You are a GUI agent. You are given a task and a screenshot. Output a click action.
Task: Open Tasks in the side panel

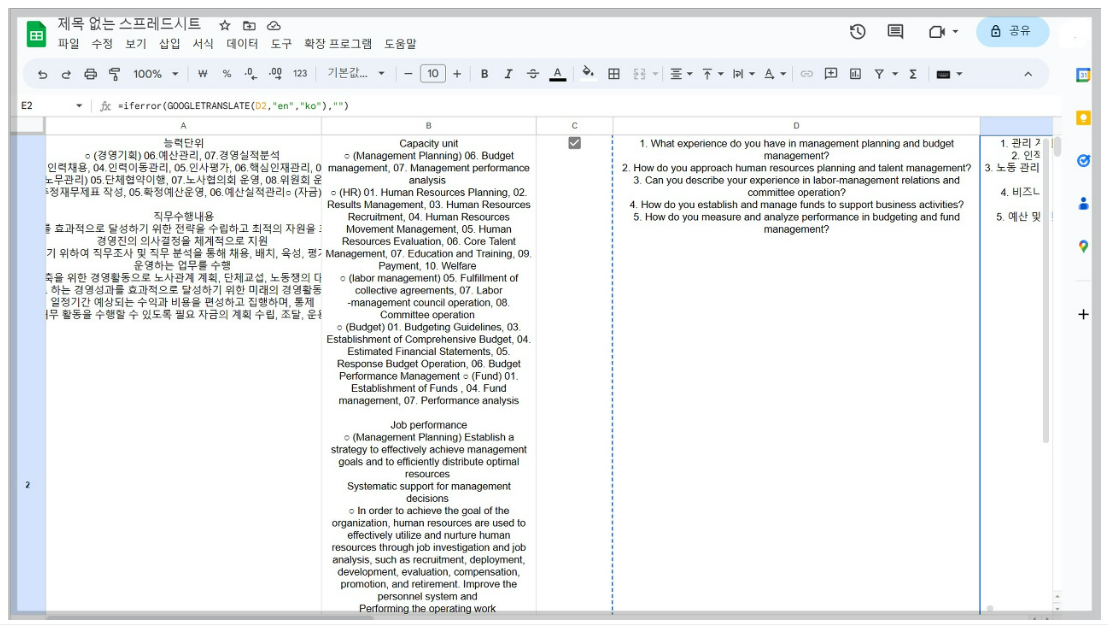click(1083, 161)
